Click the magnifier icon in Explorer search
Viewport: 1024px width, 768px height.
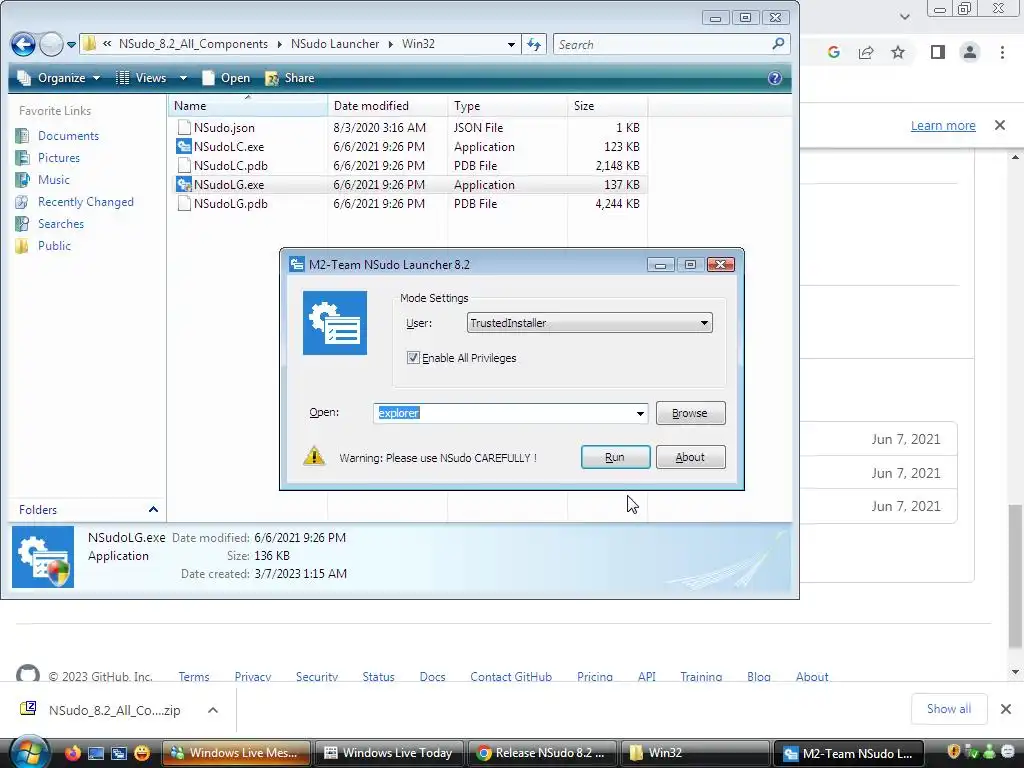[x=778, y=44]
